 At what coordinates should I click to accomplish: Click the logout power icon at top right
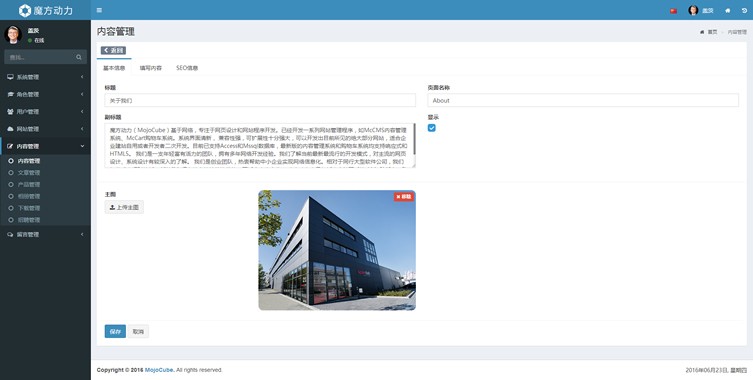(x=744, y=11)
